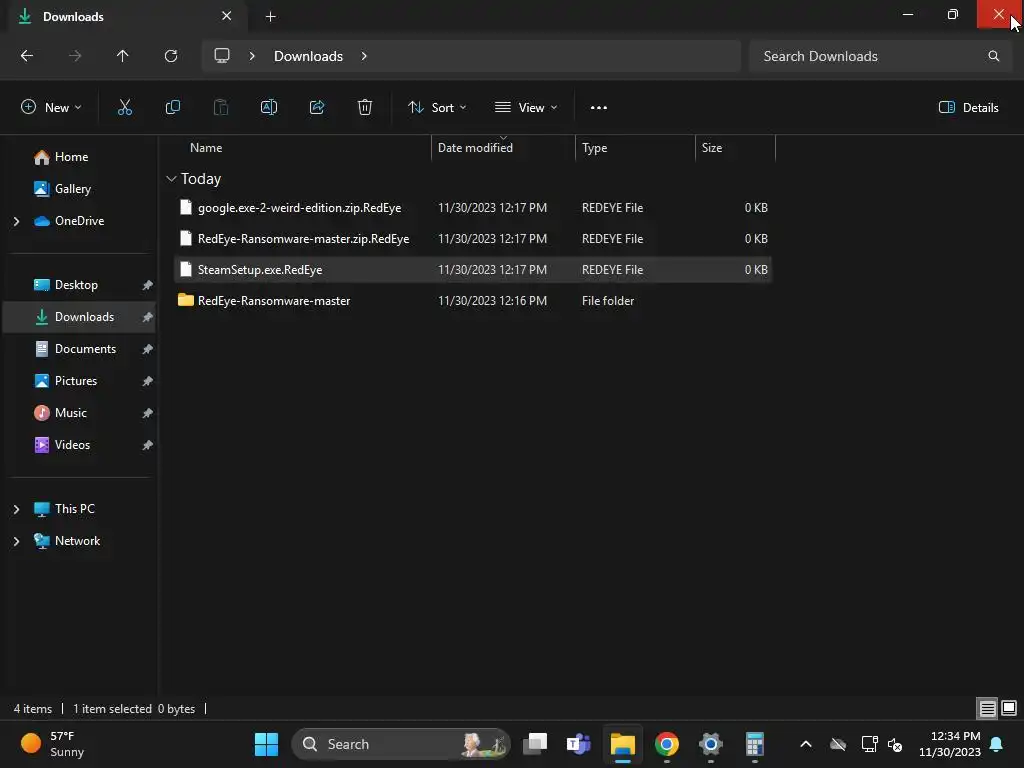
Task: Sort by Type column header
Action: (594, 148)
